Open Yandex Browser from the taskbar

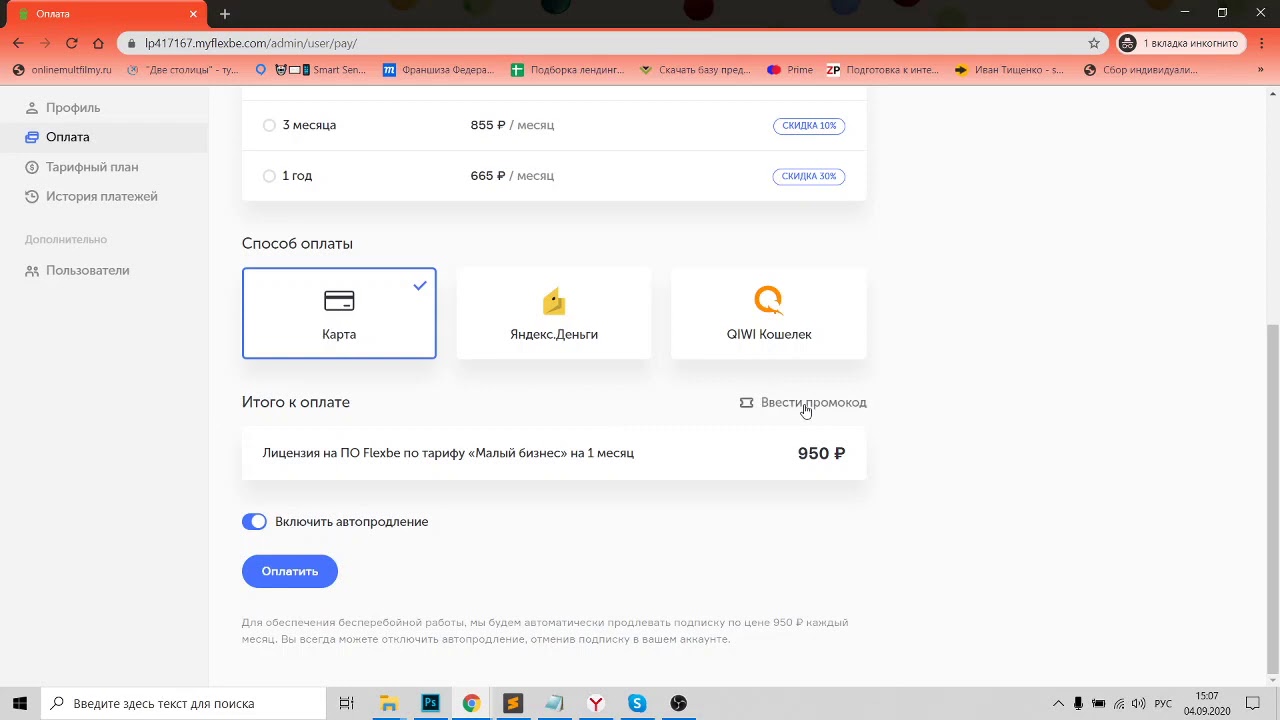point(596,703)
